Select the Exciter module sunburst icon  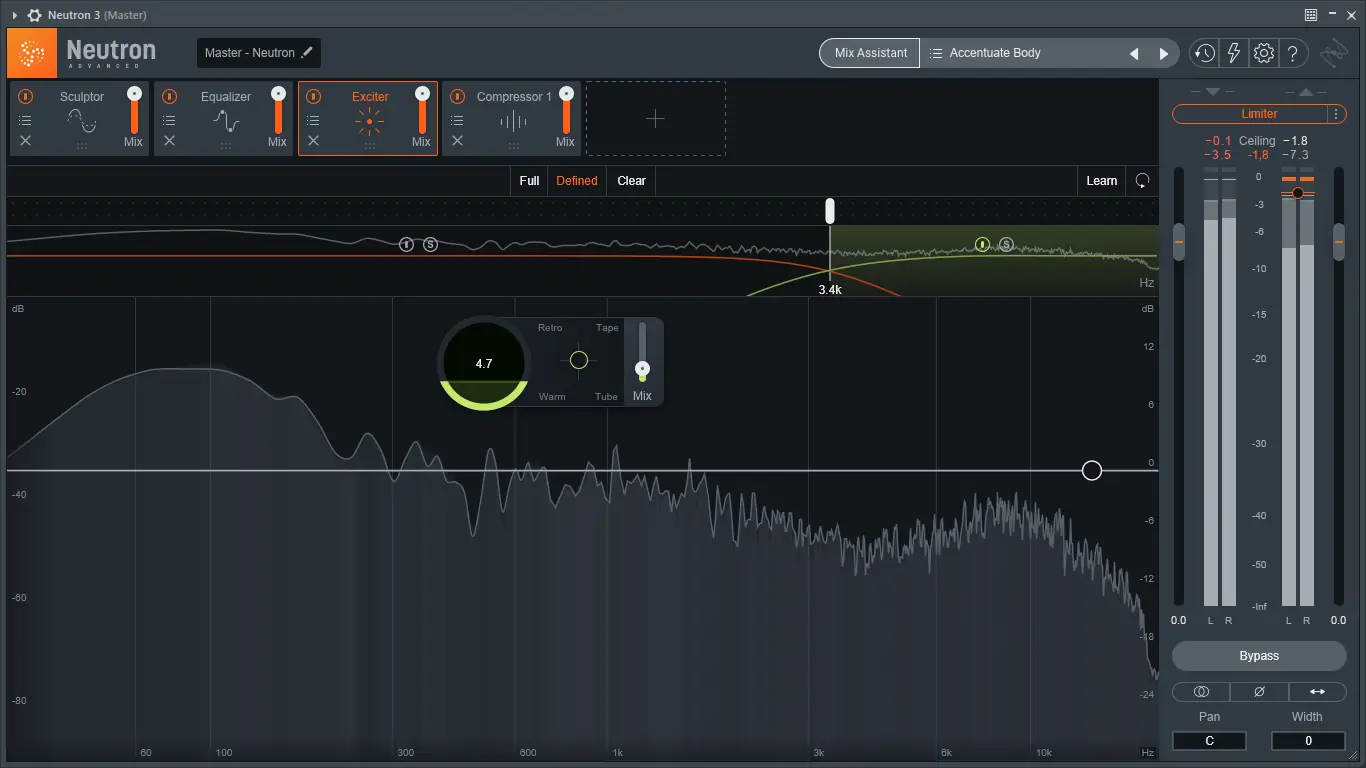(369, 122)
